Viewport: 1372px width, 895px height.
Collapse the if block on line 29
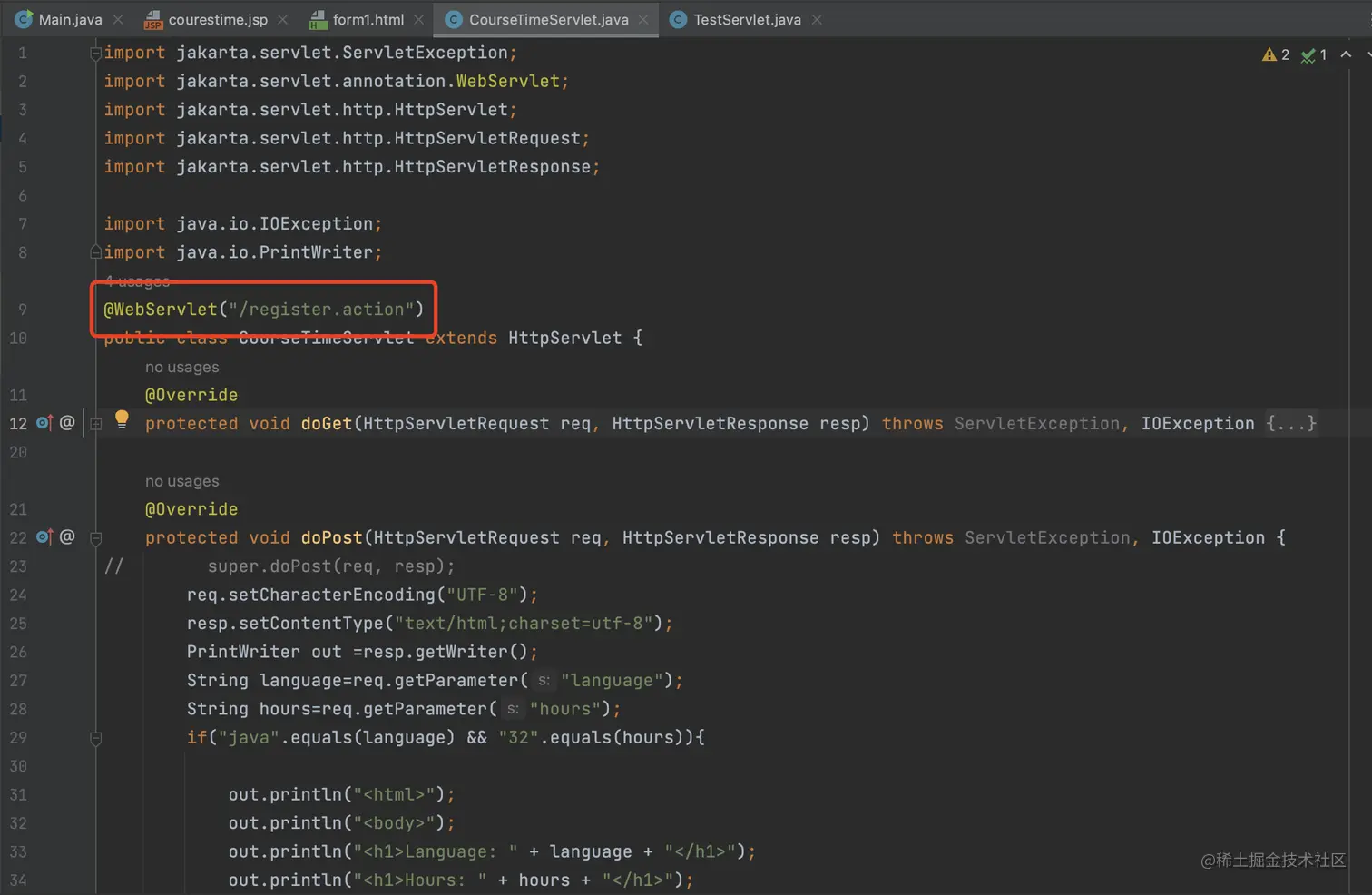click(95, 738)
